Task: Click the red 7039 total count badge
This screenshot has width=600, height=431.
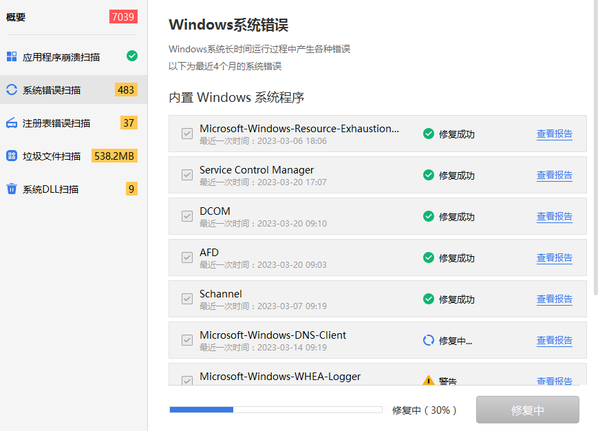Action: 122,17
